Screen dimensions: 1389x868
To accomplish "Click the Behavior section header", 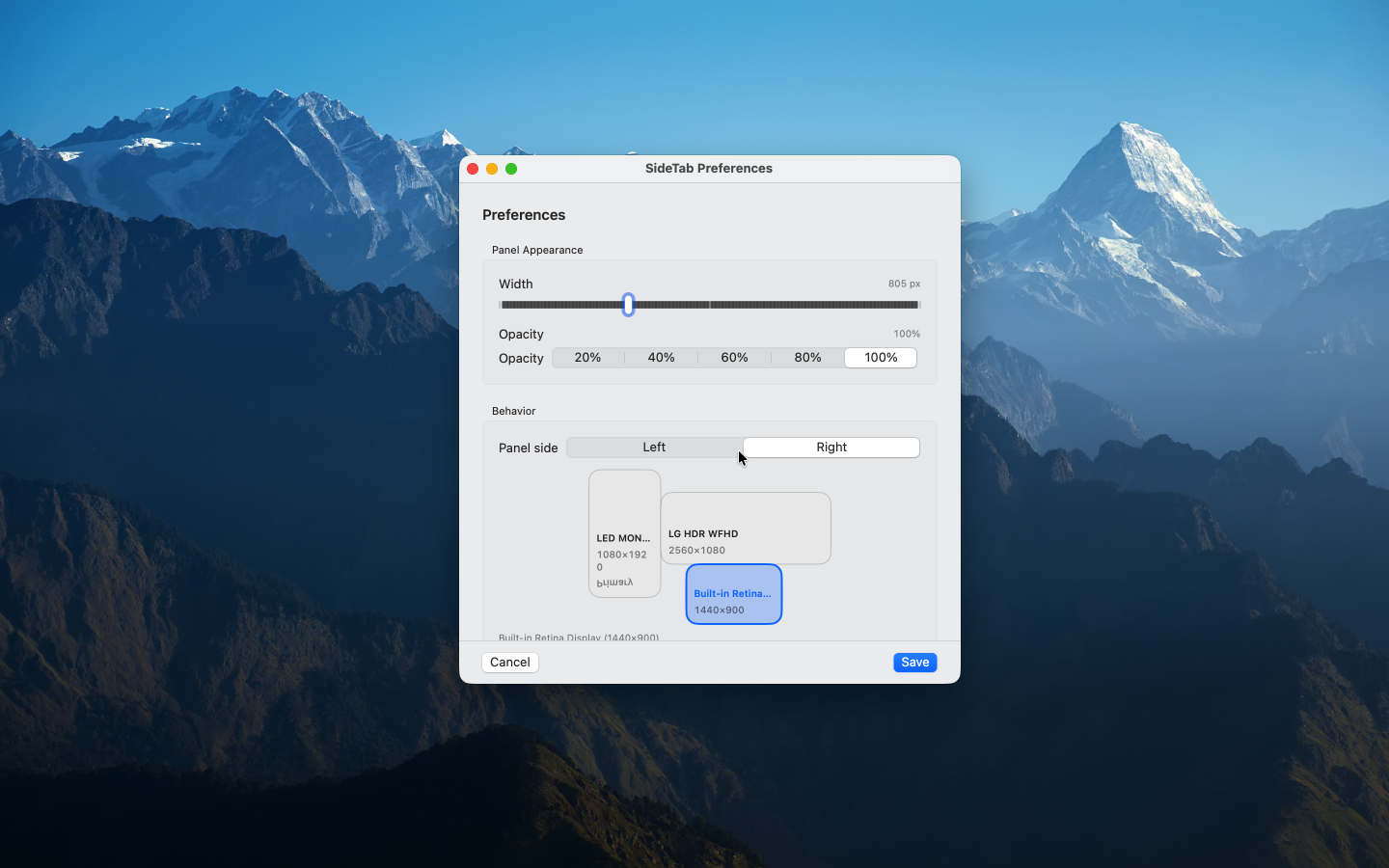I will [513, 411].
